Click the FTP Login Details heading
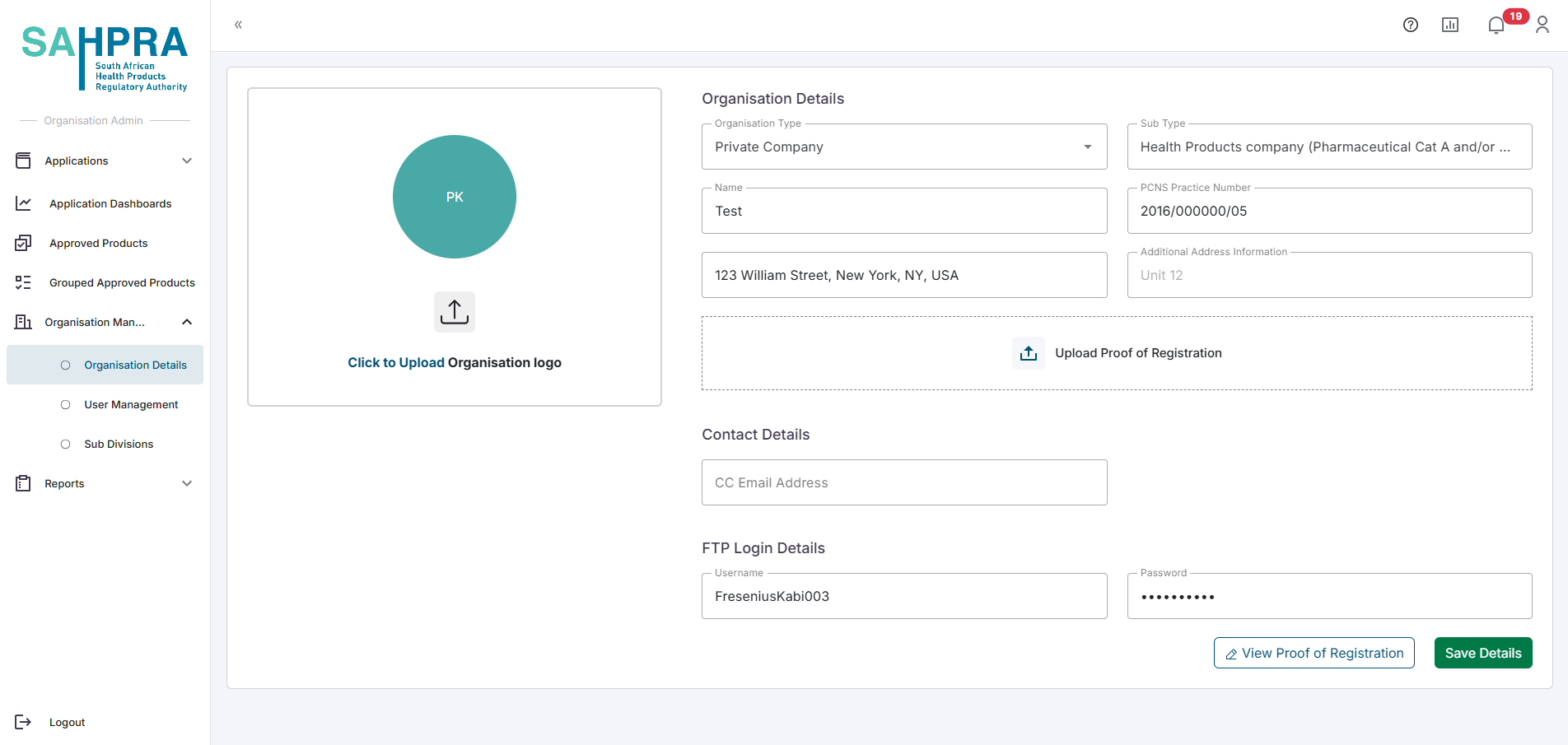The height and width of the screenshot is (745, 1568). pos(763,548)
